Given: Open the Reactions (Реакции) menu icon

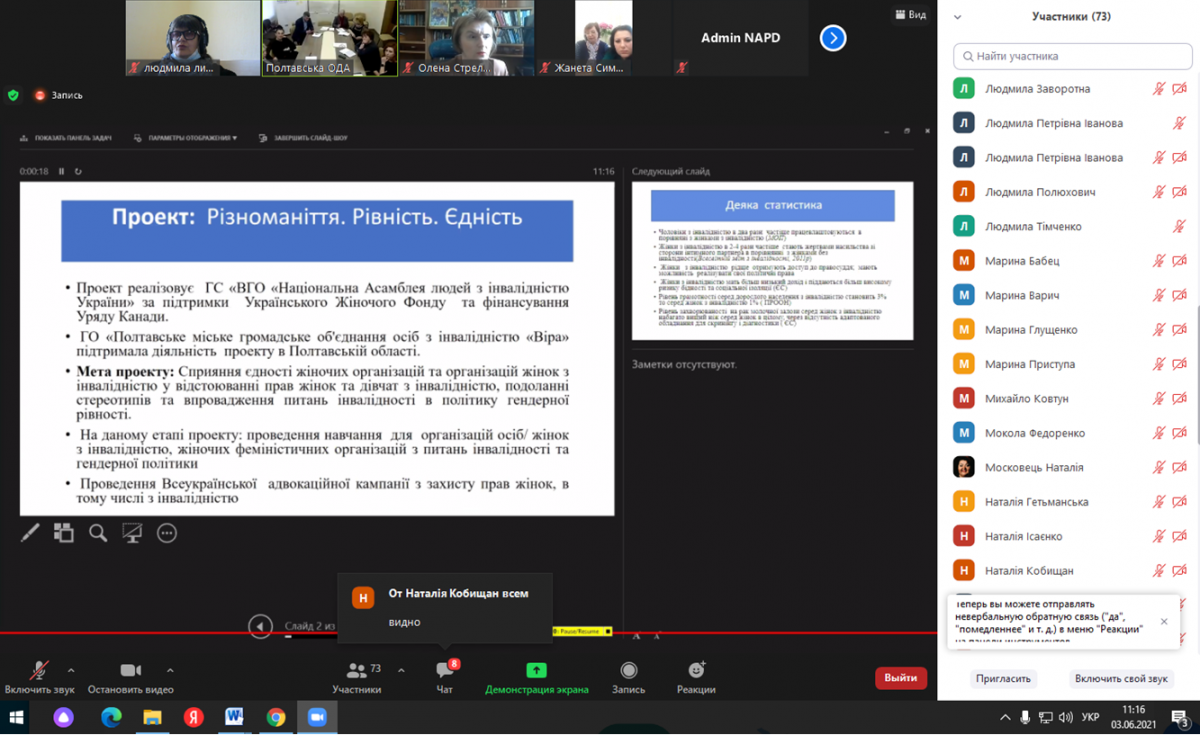Looking at the screenshot, I should click(696, 671).
